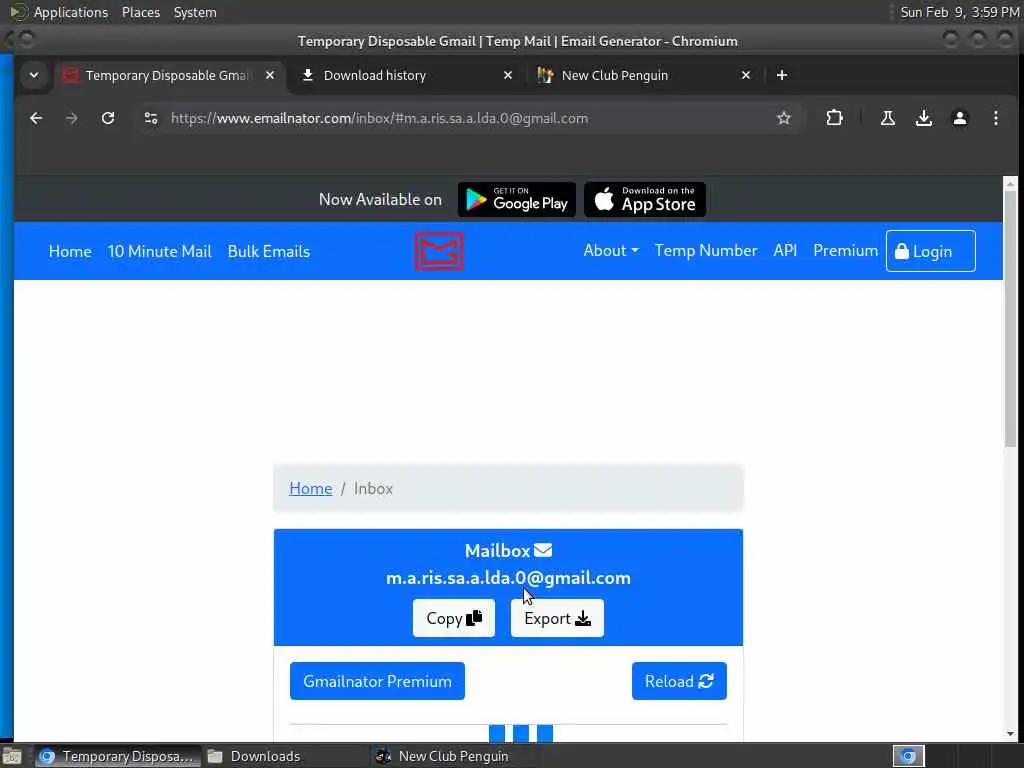Open a new tab with the plus button
This screenshot has height=768, width=1024.
pyautogui.click(x=782, y=75)
